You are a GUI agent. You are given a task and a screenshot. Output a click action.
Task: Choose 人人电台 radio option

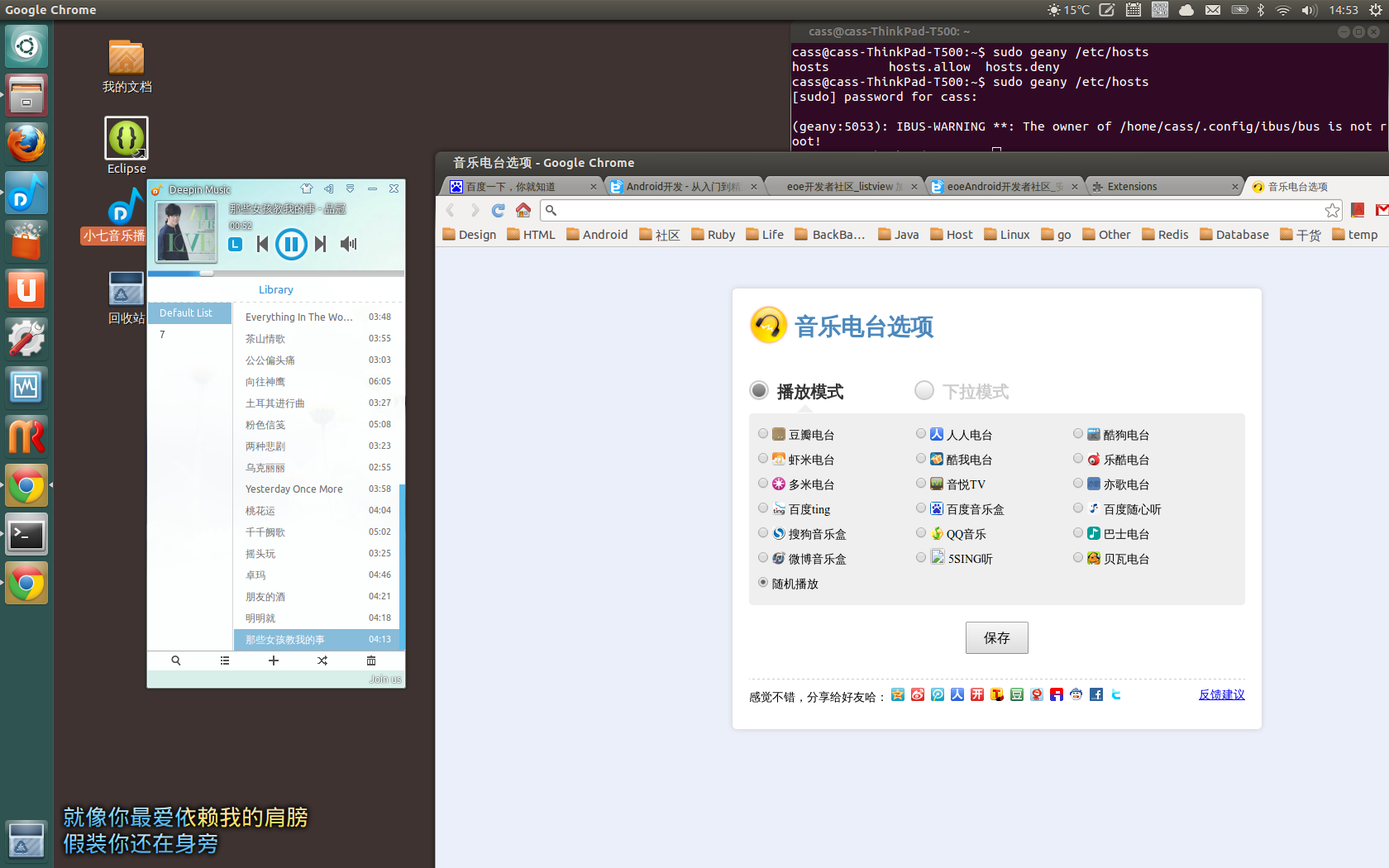pos(921,433)
